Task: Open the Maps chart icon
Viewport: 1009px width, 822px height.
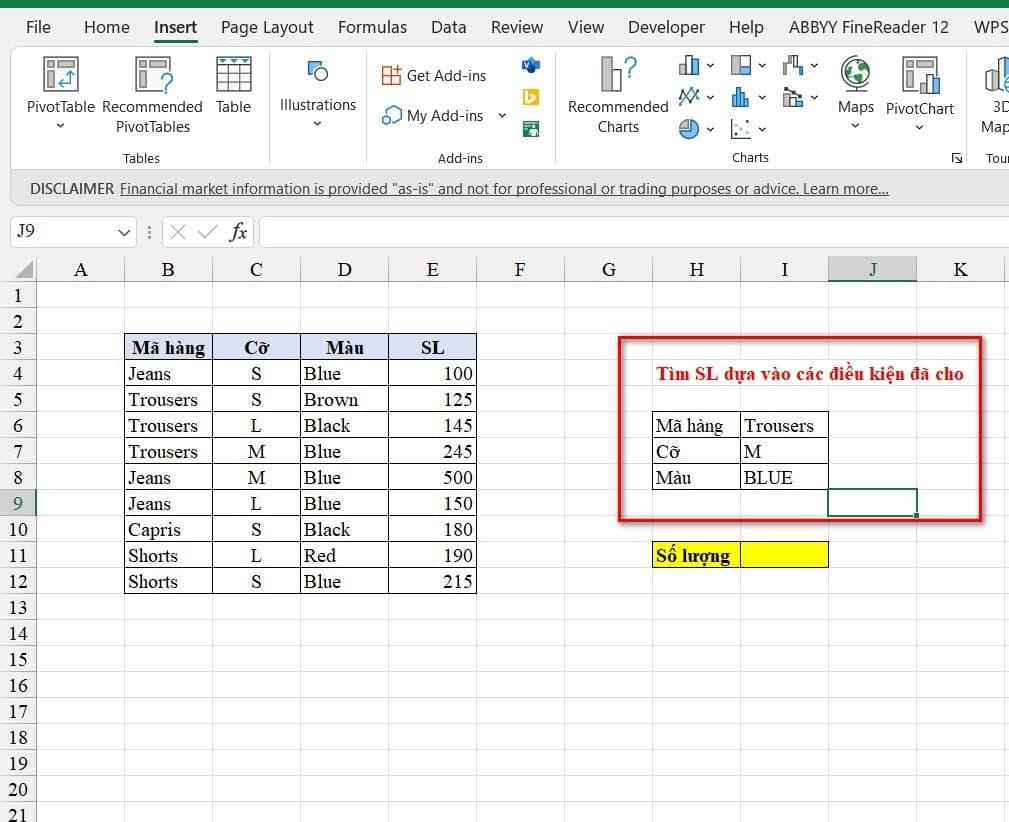Action: coord(855,76)
